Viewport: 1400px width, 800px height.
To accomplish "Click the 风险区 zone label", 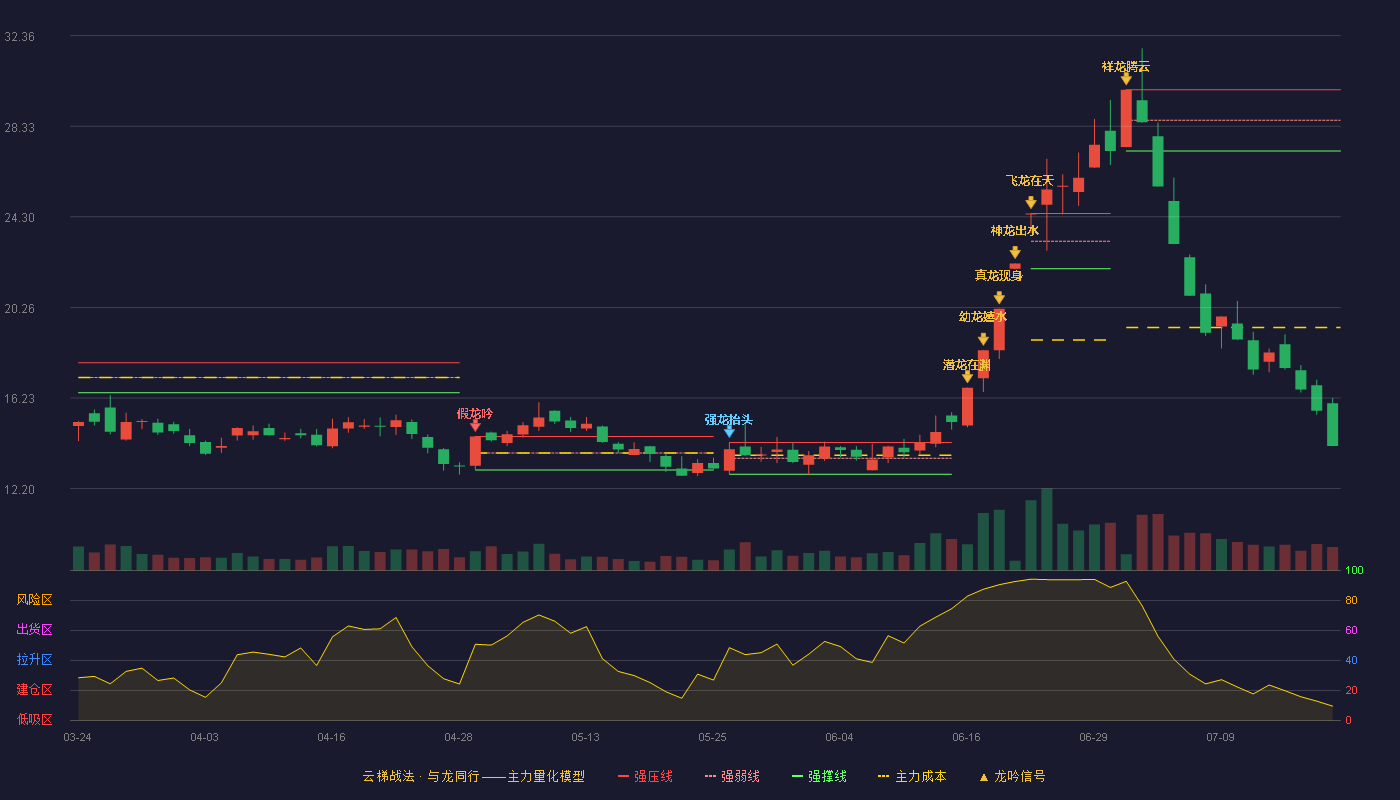I will click(35, 600).
